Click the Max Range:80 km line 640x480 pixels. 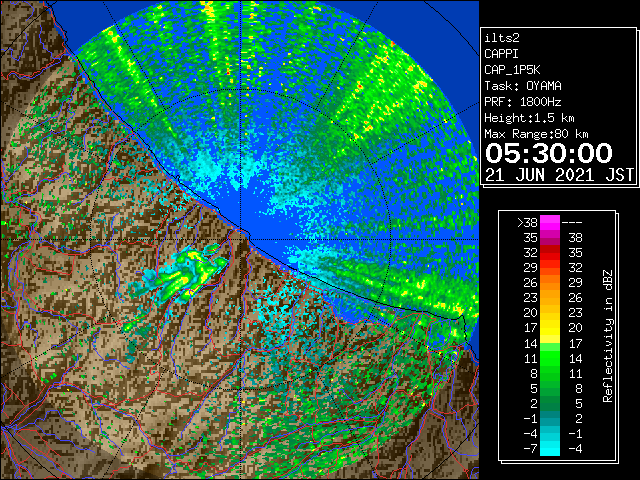[536, 134]
